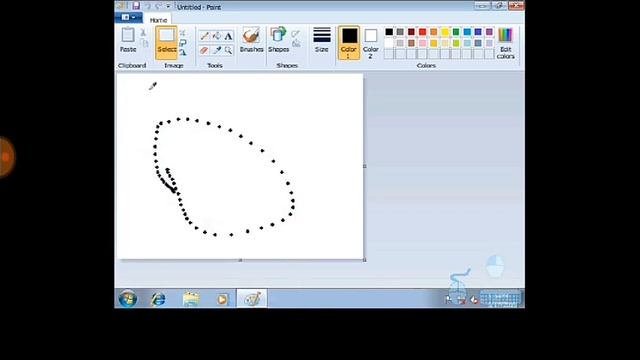Click the Redo arrow in the title bar
Image resolution: width=640 pixels, height=360 pixels.
(x=158, y=7)
